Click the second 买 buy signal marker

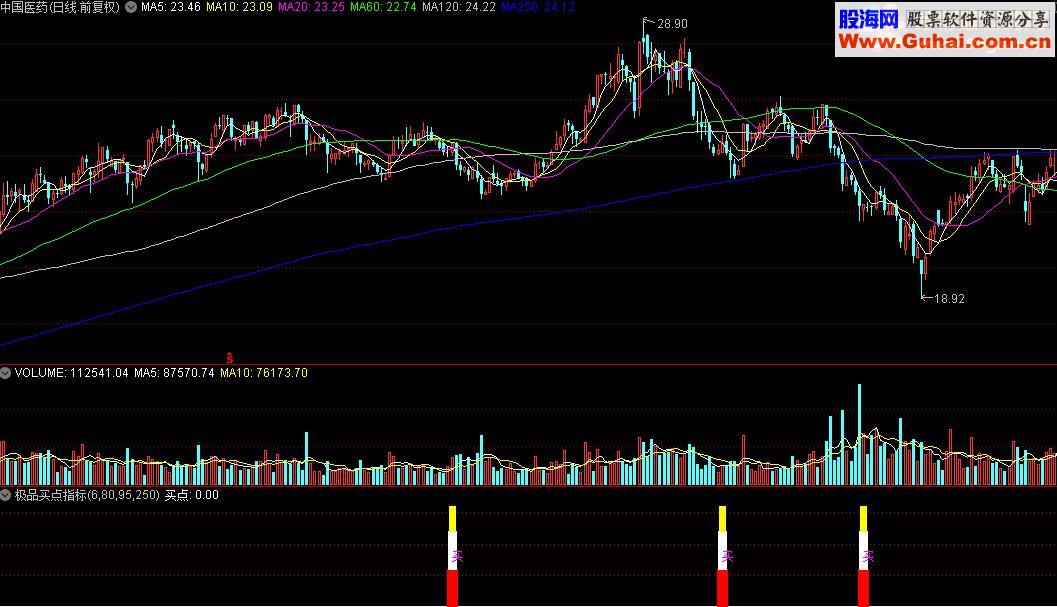tap(727, 556)
